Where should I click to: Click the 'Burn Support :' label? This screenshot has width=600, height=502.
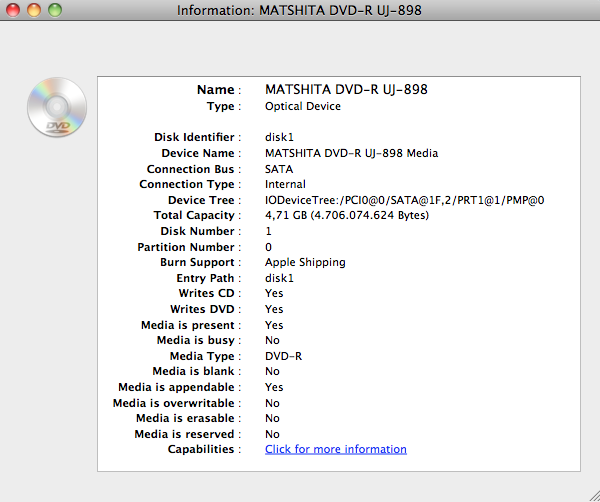click(x=201, y=262)
